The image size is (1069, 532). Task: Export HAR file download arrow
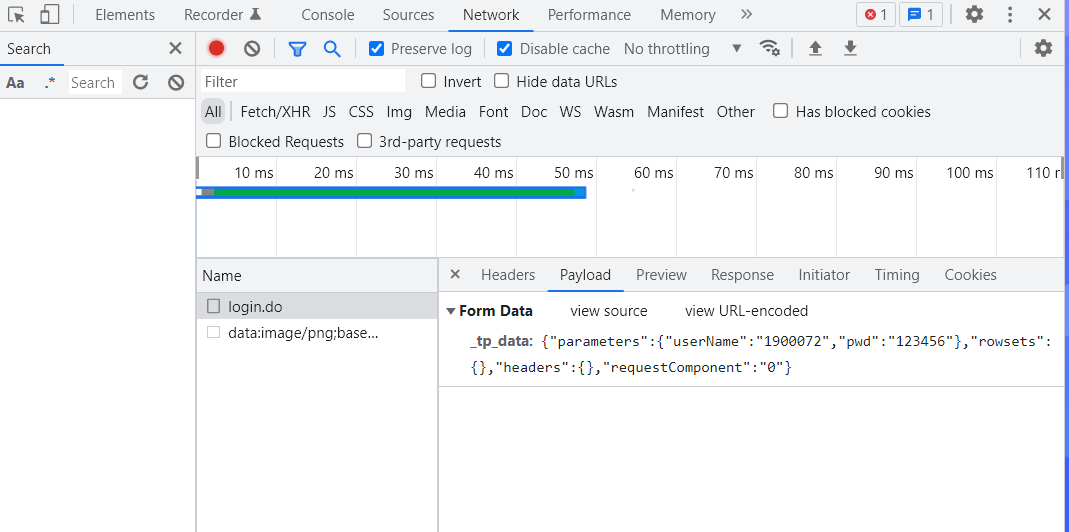[x=850, y=48]
